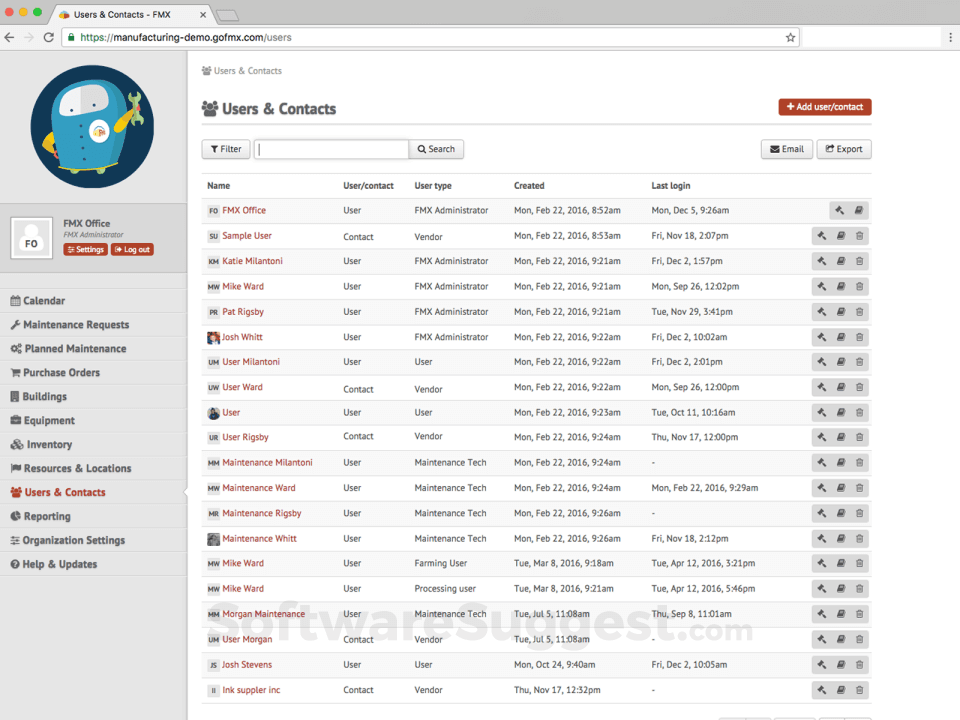Open Organization Settings from the sidebar

click(x=15, y=540)
